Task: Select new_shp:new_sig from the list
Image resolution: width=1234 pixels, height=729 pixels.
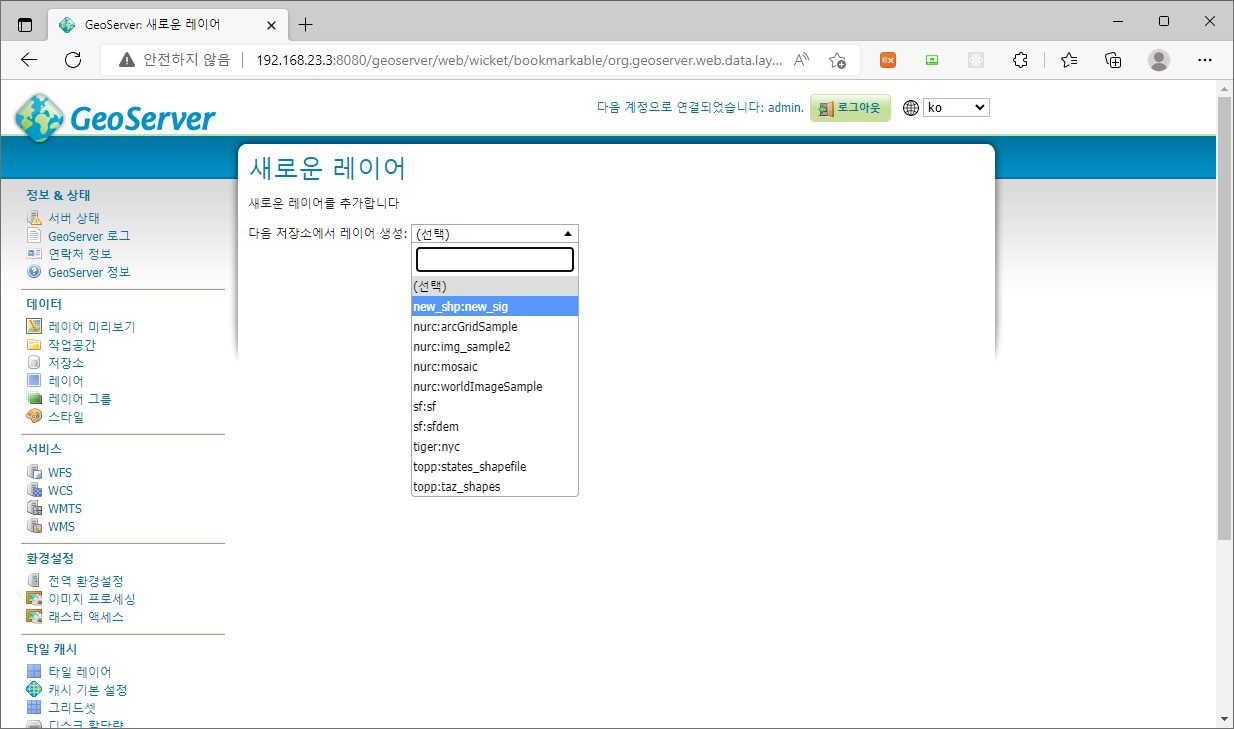Action: [495, 307]
